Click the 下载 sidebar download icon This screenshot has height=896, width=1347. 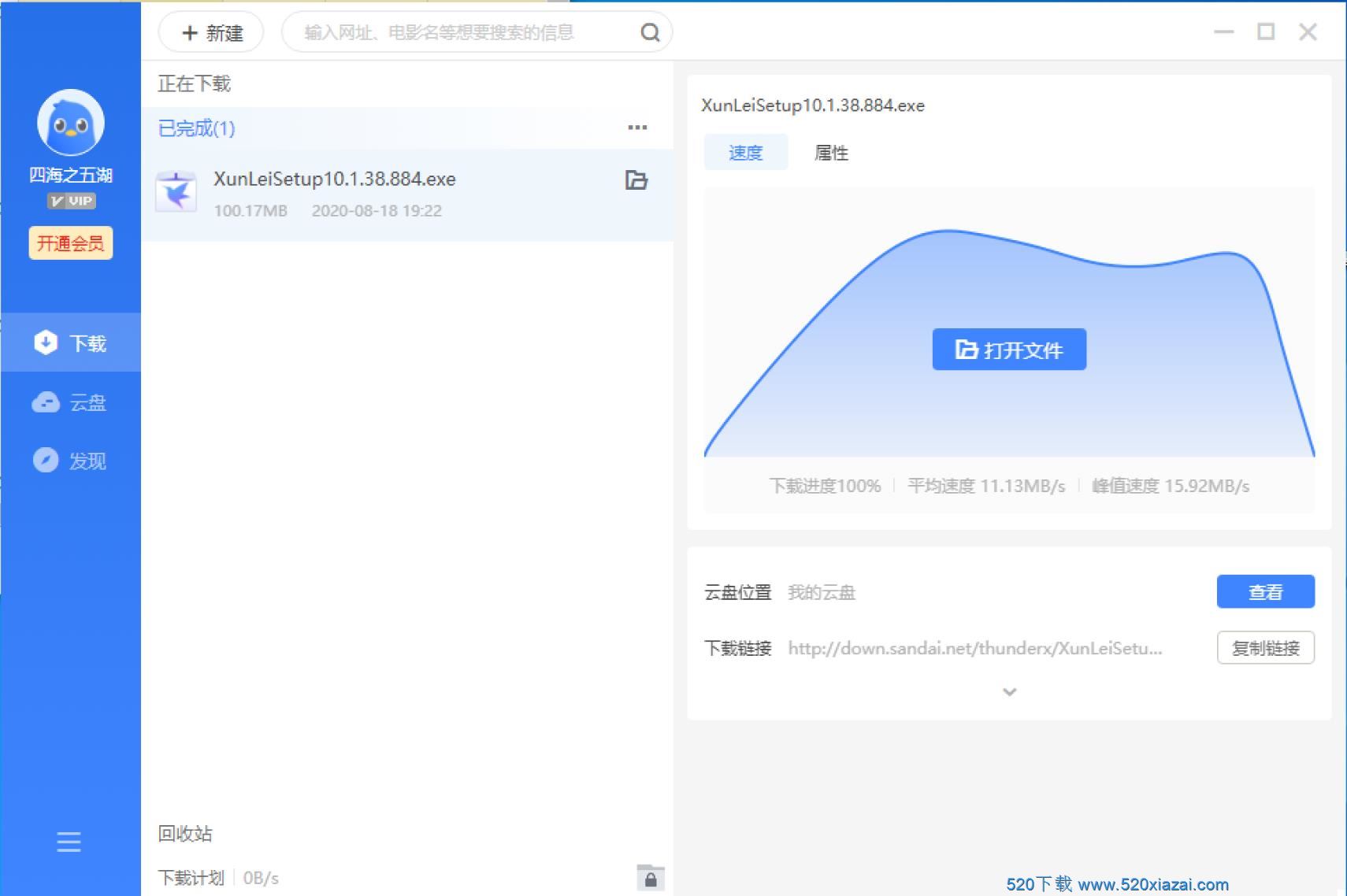point(46,342)
